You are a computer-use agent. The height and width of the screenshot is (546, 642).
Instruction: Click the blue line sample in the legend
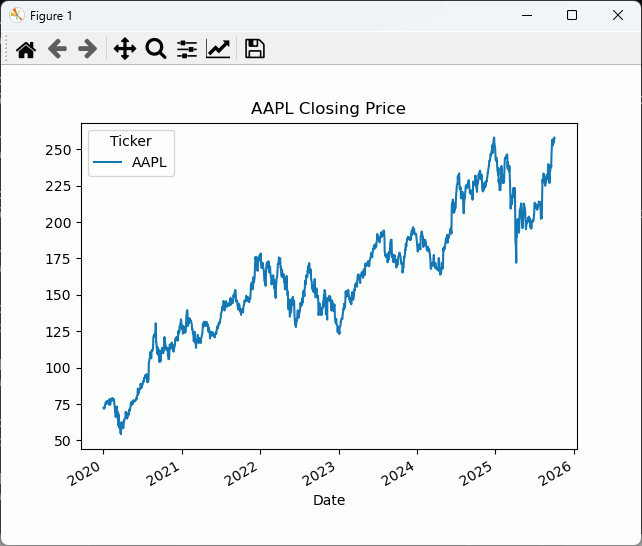108,162
